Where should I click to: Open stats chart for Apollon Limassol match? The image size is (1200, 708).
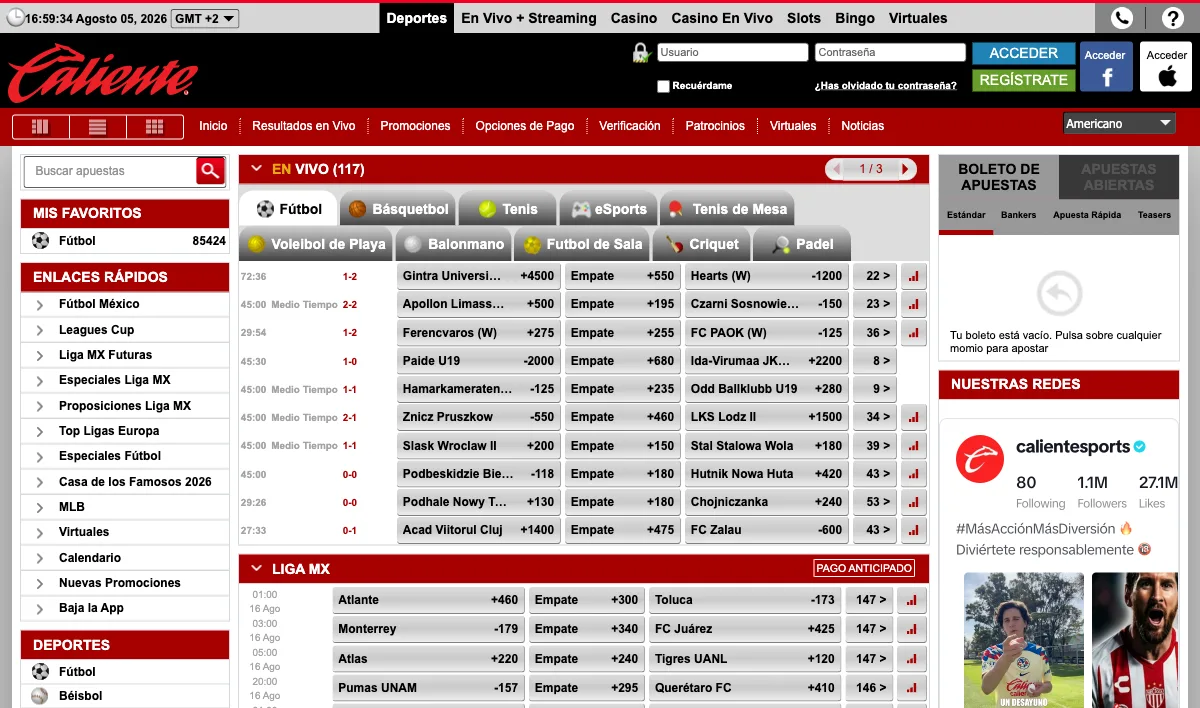click(x=913, y=304)
